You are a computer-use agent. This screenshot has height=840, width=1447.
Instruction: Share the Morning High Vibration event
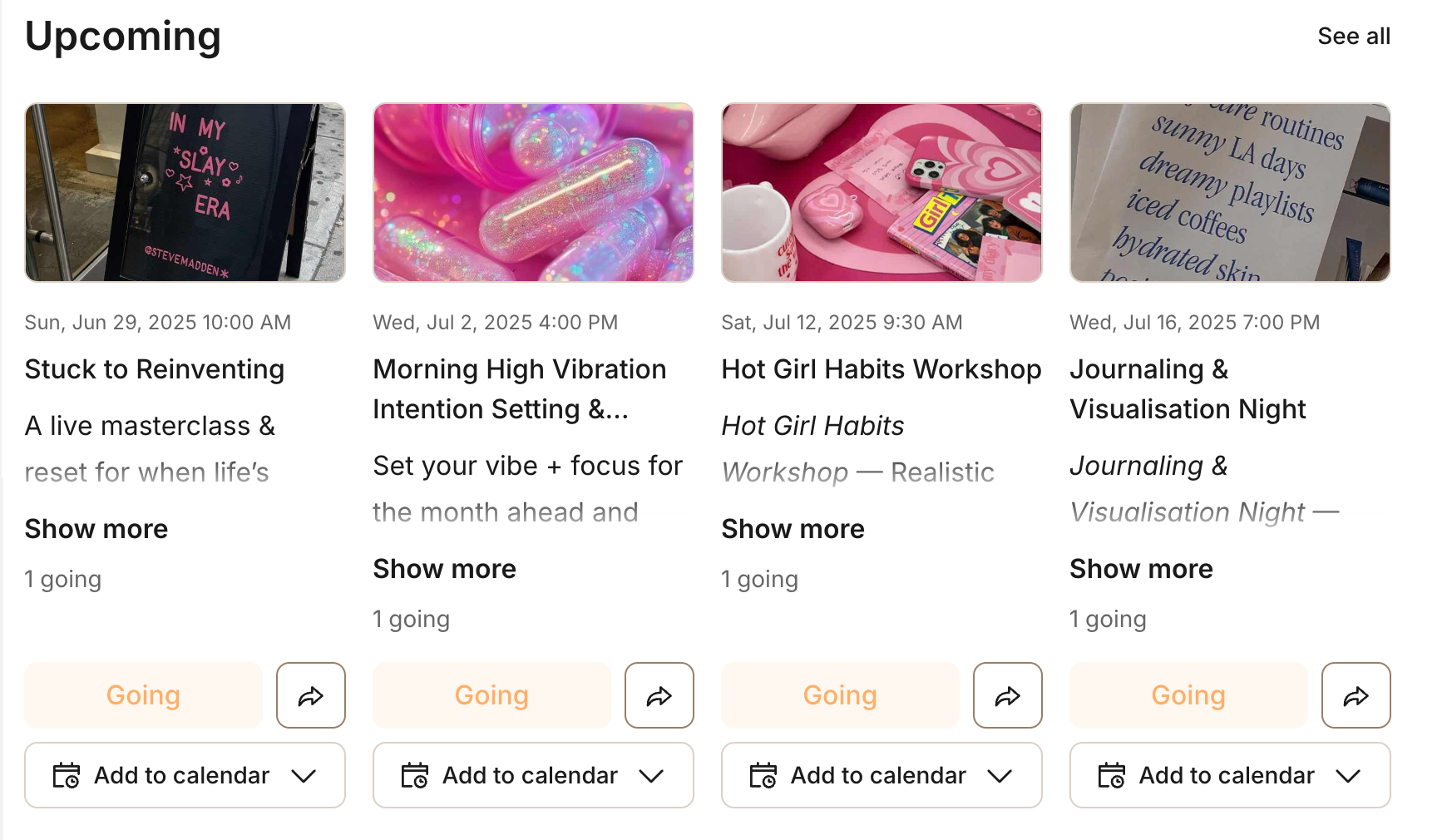point(659,695)
